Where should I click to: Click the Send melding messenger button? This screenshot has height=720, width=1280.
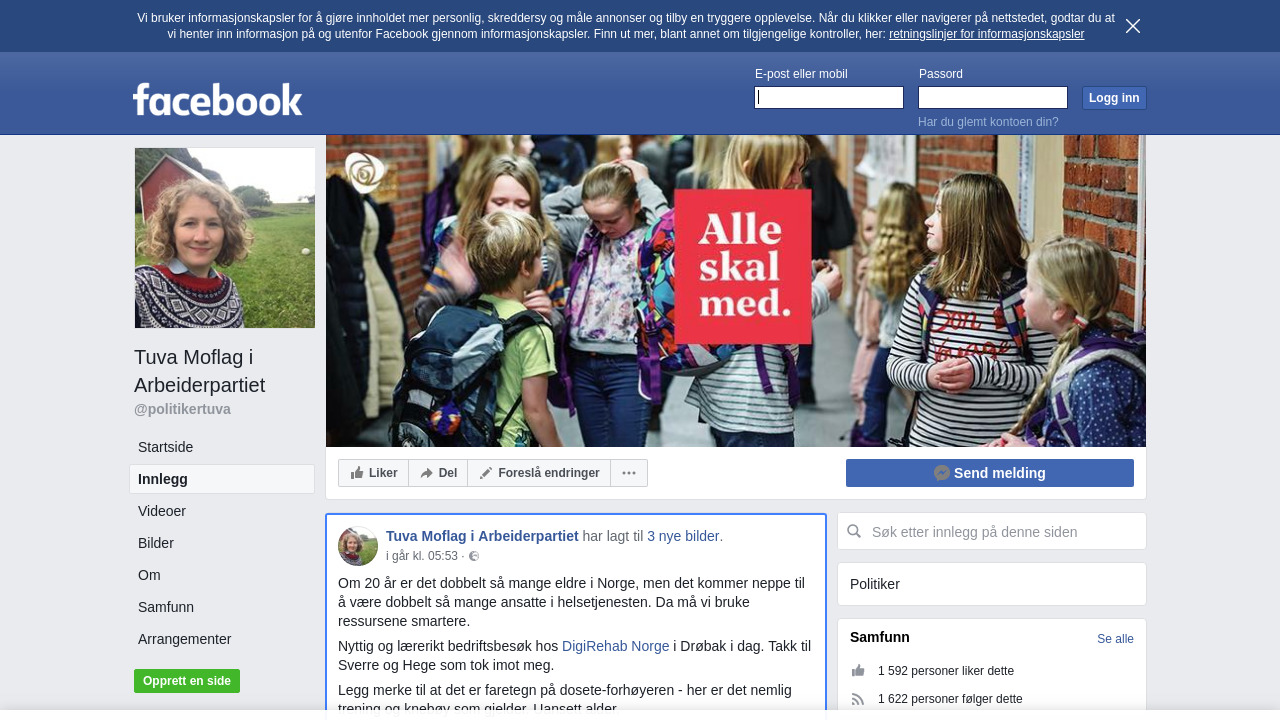[990, 473]
